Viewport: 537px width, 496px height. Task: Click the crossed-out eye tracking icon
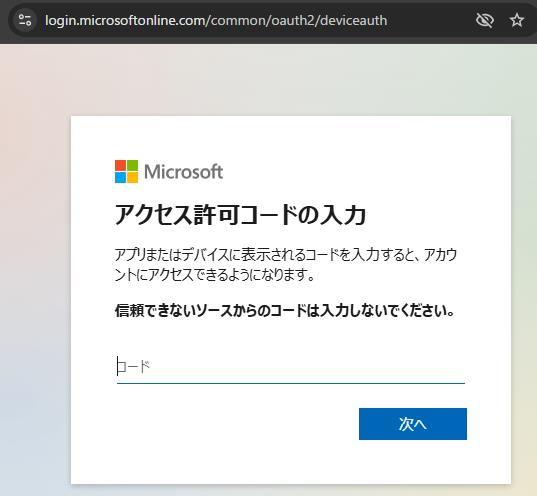(x=485, y=20)
